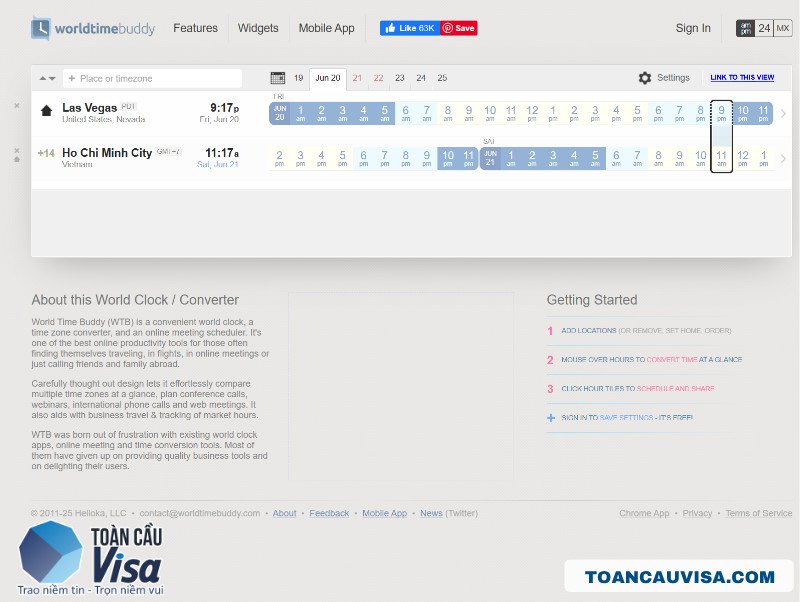Open the calendar date picker icon
This screenshot has height=602, width=800.
pos(278,78)
